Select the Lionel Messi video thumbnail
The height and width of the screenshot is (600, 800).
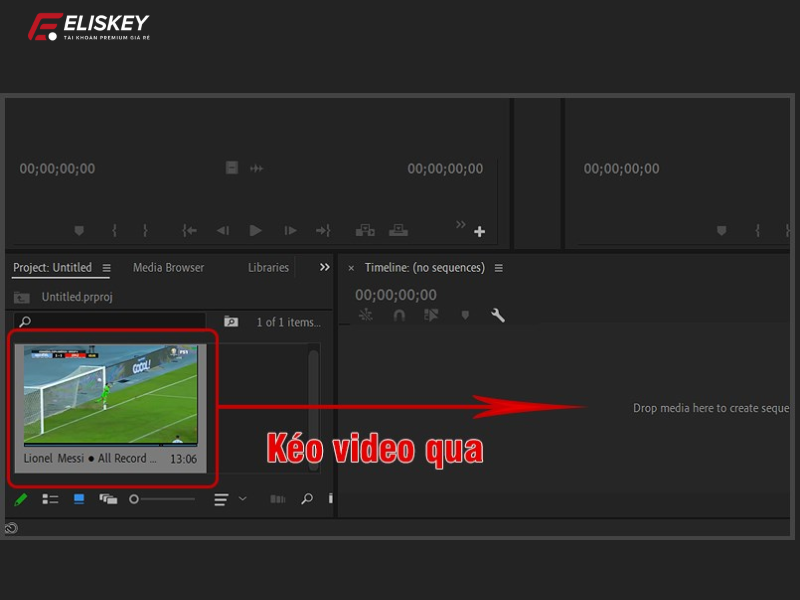pyautogui.click(x=111, y=395)
